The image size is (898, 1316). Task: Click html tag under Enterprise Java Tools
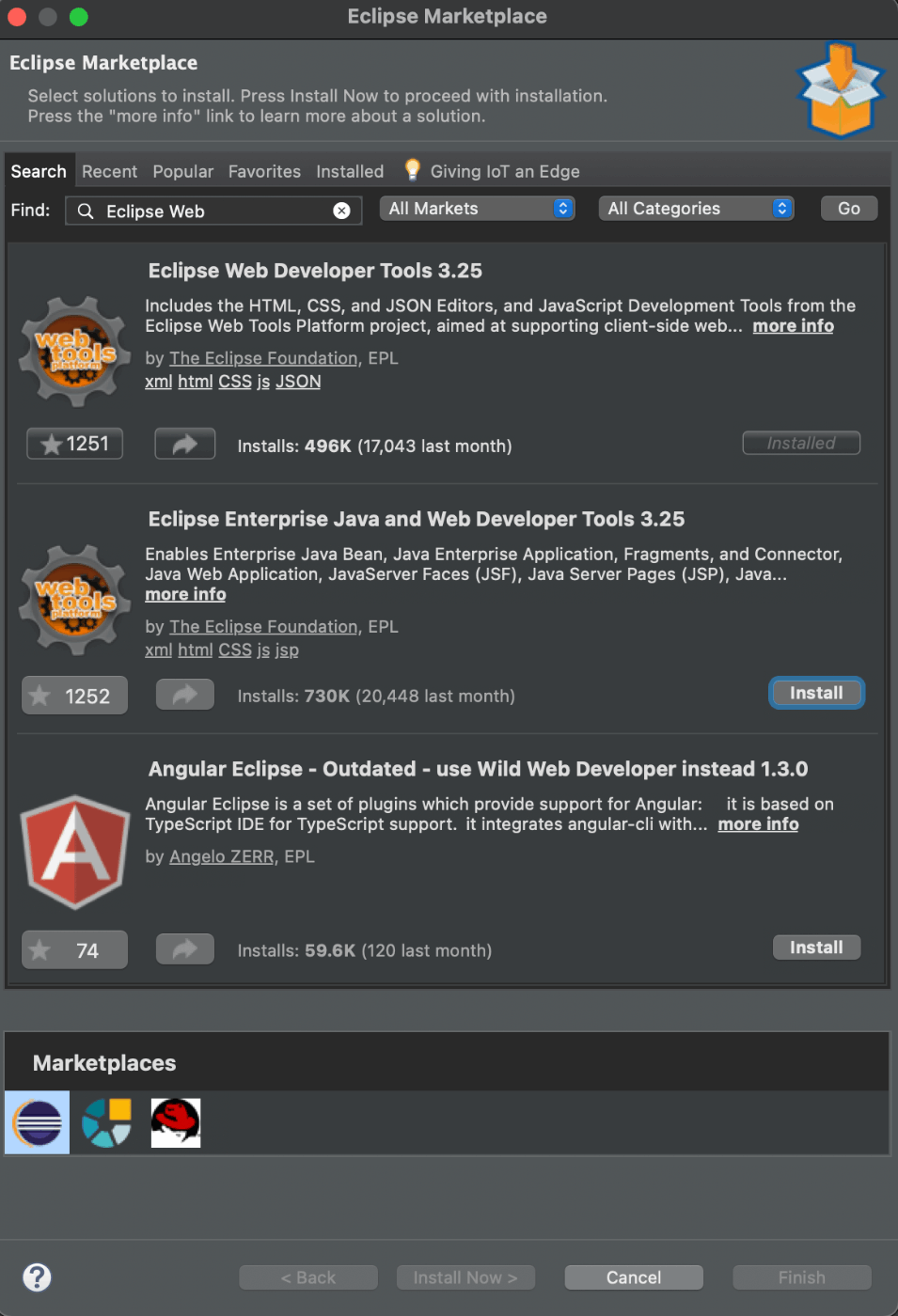coord(196,650)
